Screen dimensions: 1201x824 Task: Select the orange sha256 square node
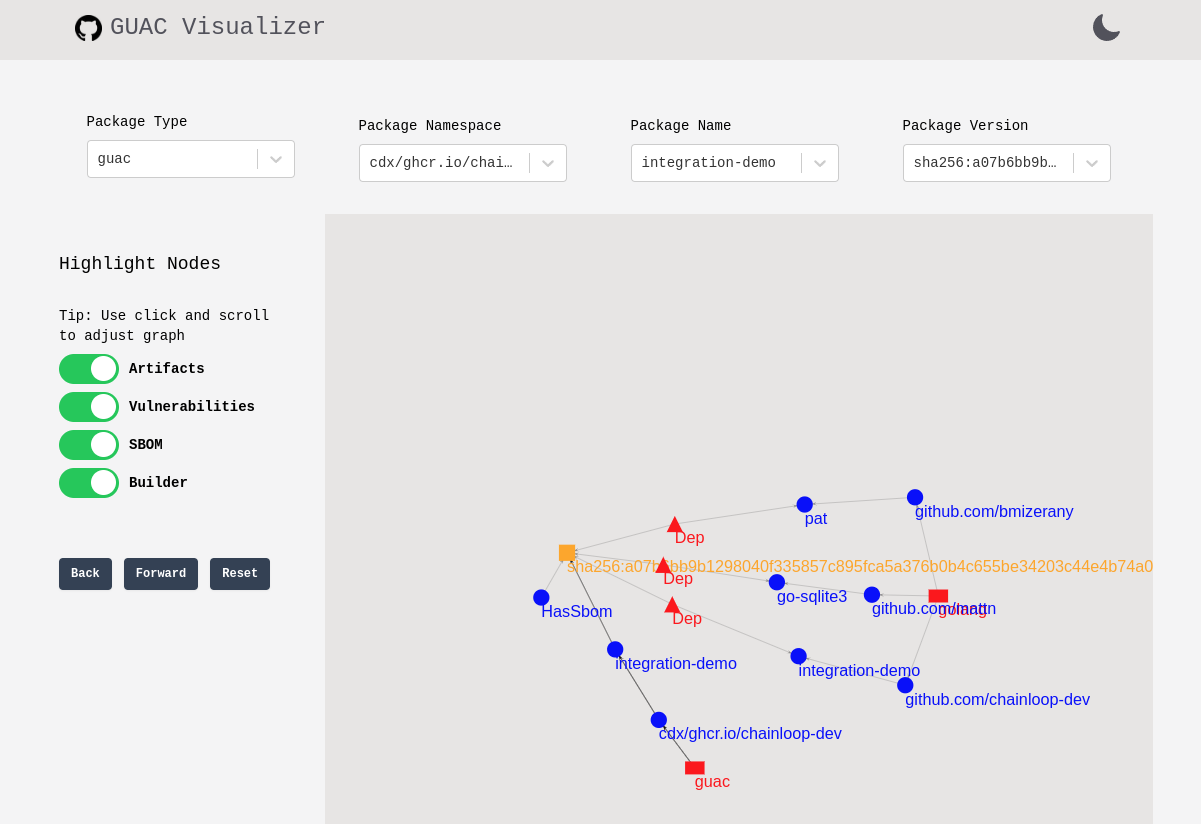pyautogui.click(x=567, y=553)
